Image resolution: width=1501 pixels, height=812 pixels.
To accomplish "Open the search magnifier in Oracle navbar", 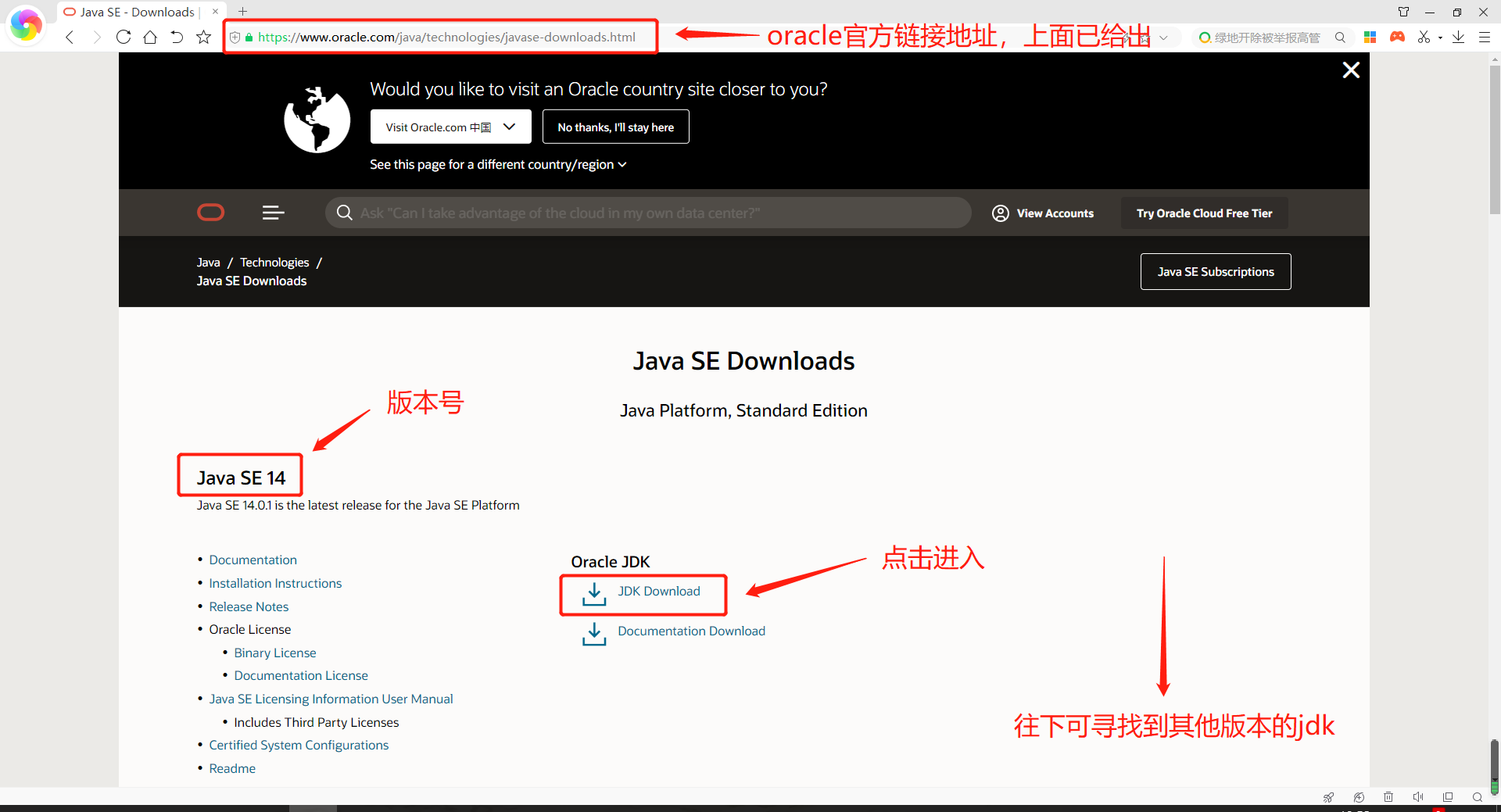I will click(x=345, y=212).
